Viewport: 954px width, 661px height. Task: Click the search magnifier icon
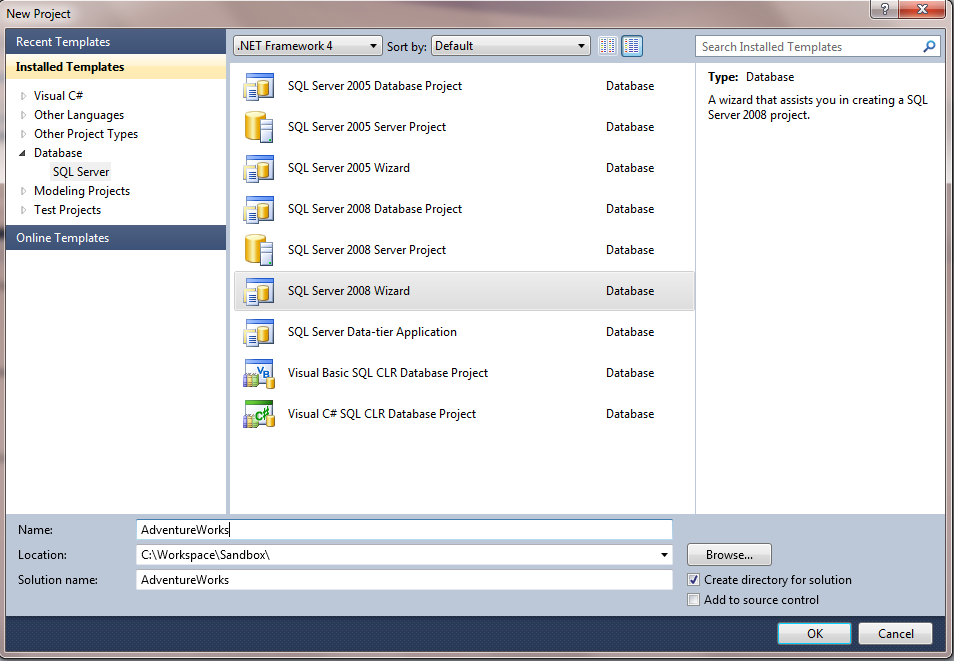(929, 46)
